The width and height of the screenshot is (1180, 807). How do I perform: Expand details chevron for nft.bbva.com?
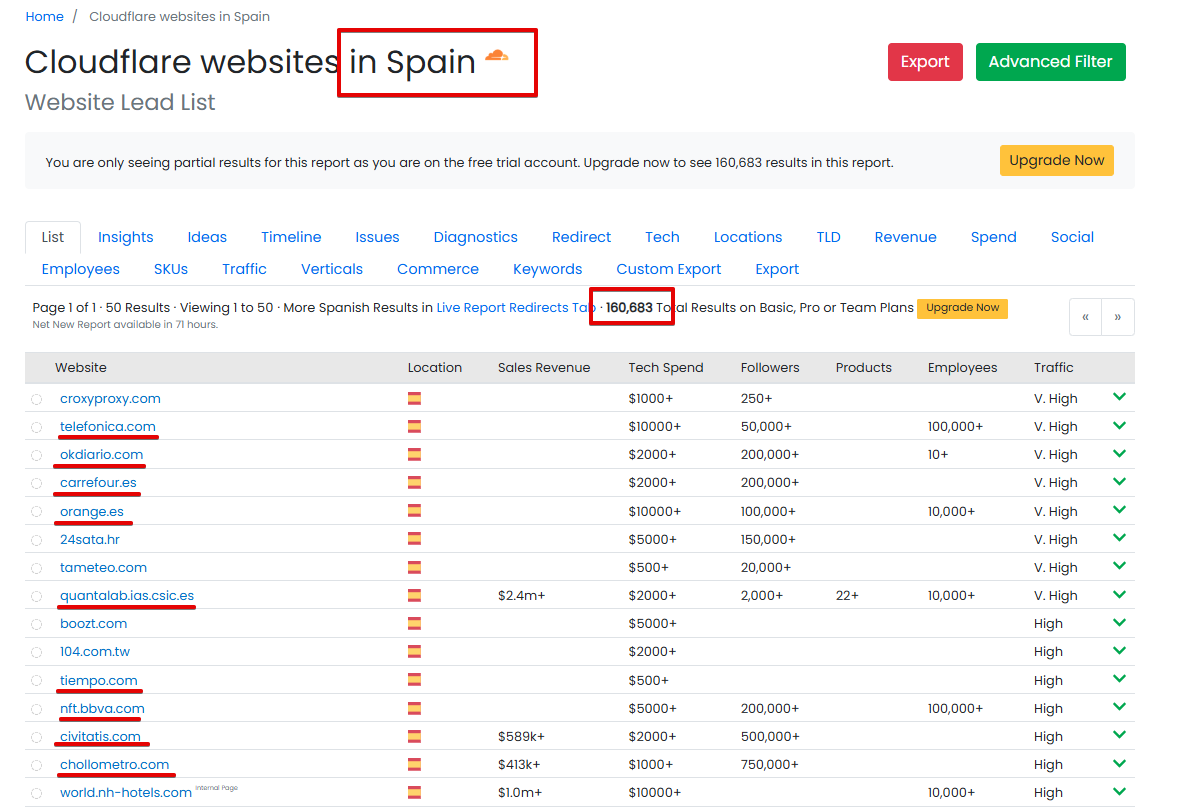1119,707
